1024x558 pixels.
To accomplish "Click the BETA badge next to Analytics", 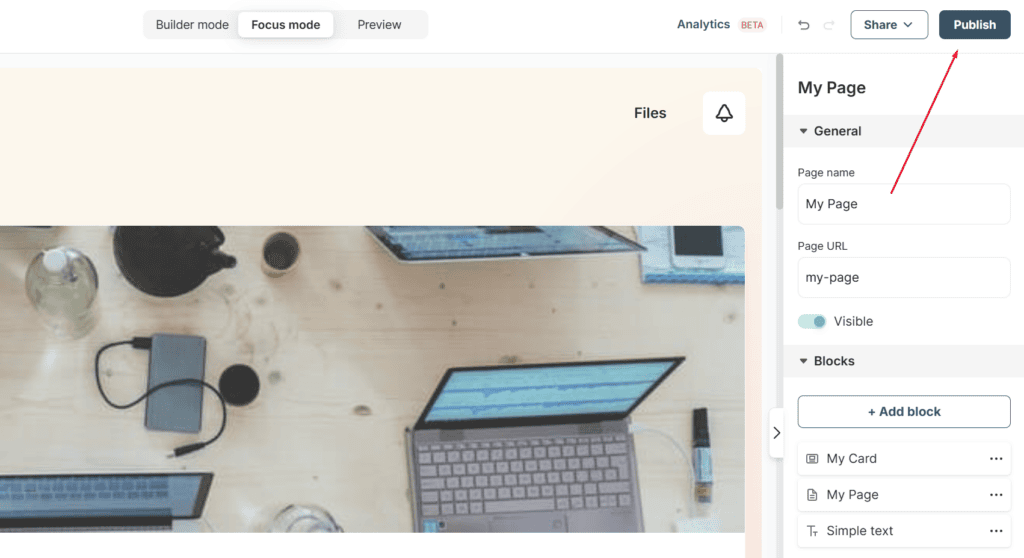I will coord(752,25).
